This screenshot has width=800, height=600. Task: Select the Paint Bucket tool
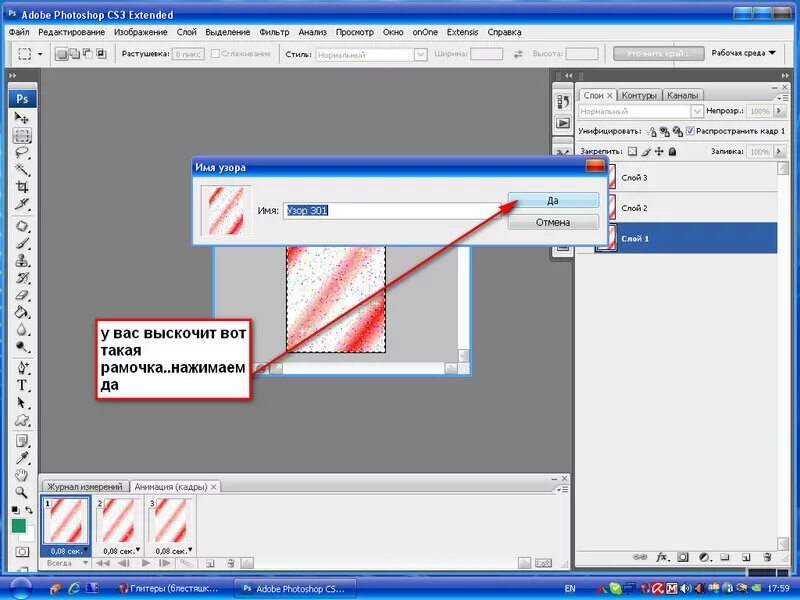[x=21, y=312]
